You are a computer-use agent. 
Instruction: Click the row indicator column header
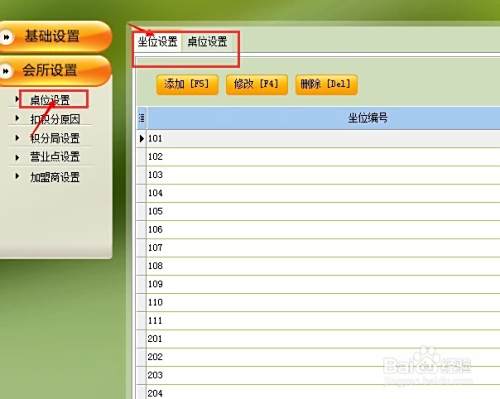(x=141, y=118)
